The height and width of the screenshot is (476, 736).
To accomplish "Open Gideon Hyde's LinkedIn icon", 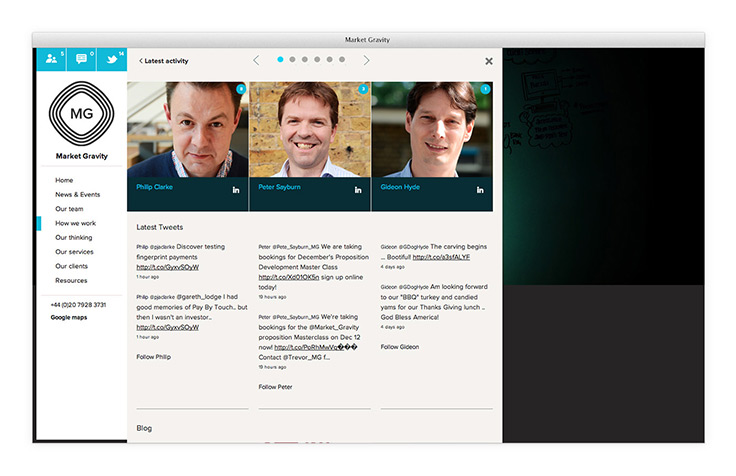I will tap(480, 190).
